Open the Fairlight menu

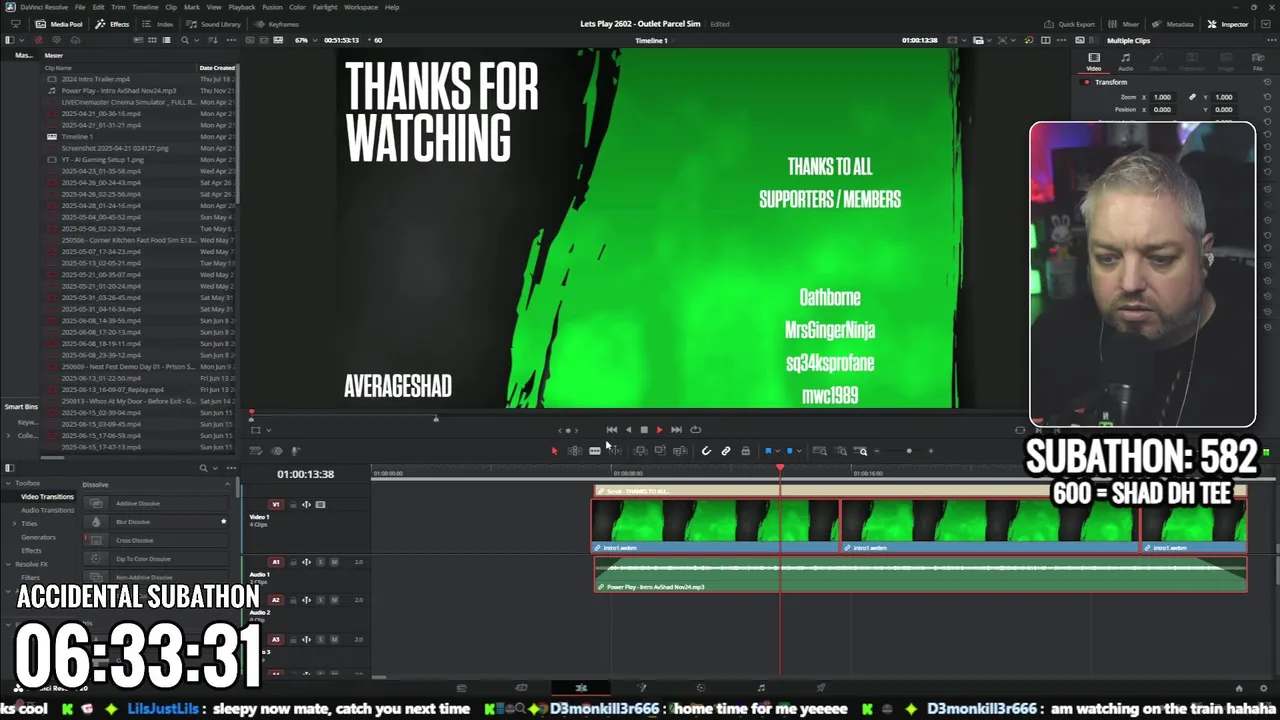pyautogui.click(x=325, y=7)
